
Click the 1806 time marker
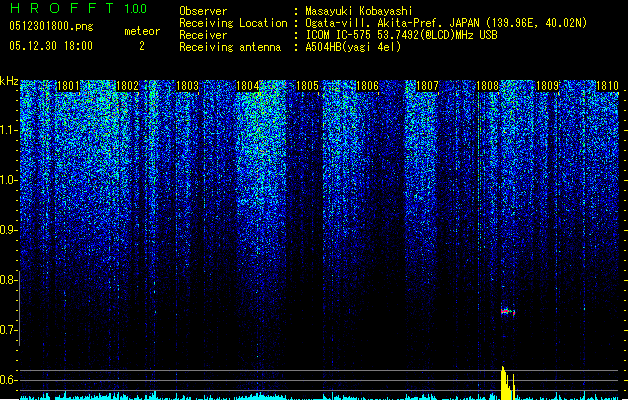(x=367, y=86)
